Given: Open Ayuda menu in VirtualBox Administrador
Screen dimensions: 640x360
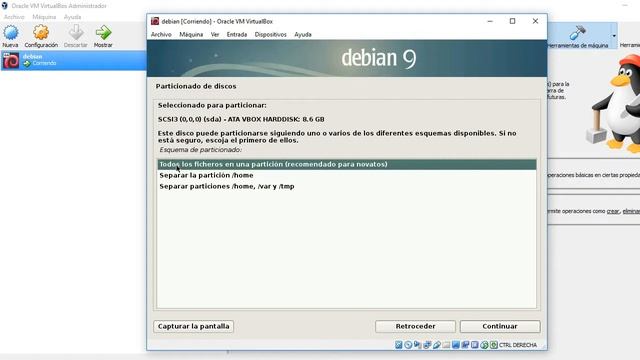Looking at the screenshot, I should tap(72, 17).
